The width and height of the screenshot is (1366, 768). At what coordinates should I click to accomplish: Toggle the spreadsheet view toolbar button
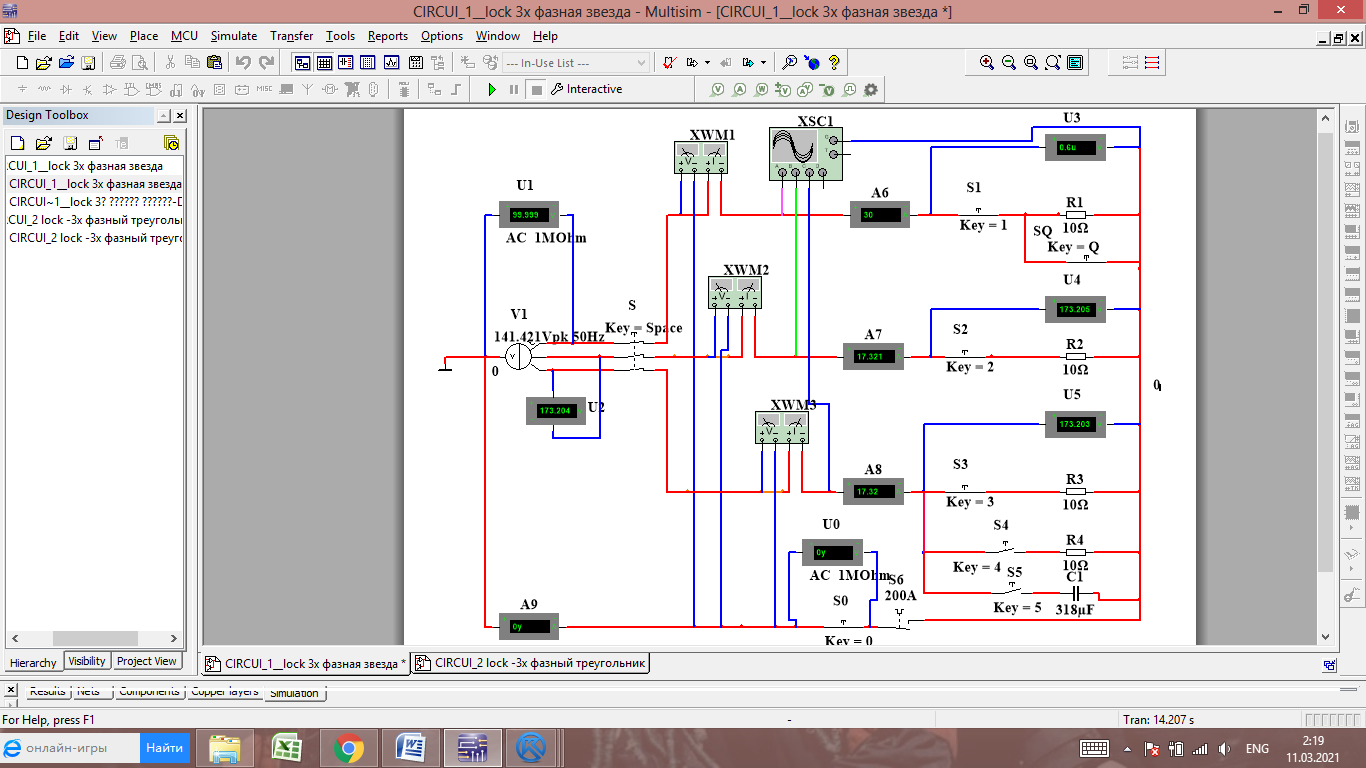point(324,62)
